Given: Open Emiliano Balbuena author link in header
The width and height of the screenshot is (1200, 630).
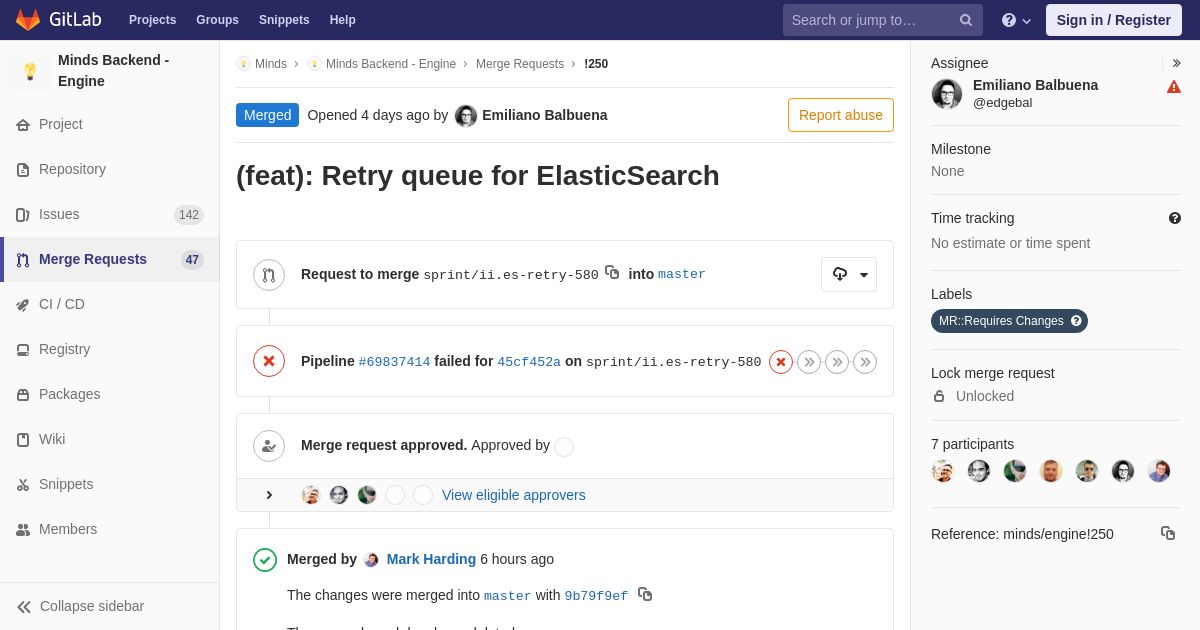Looking at the screenshot, I should click(x=544, y=115).
